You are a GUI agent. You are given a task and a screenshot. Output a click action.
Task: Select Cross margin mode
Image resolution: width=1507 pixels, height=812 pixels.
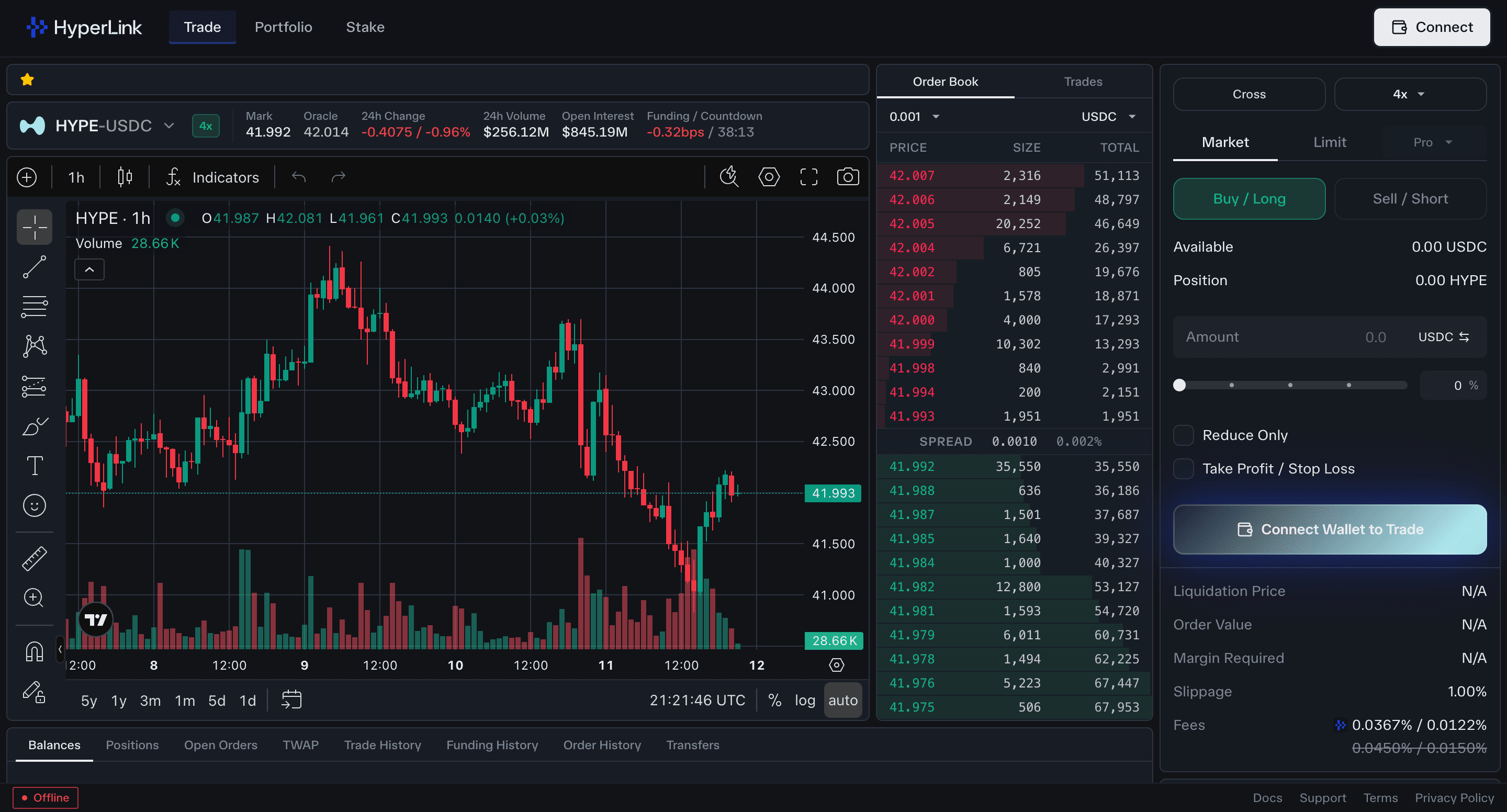pyautogui.click(x=1249, y=94)
